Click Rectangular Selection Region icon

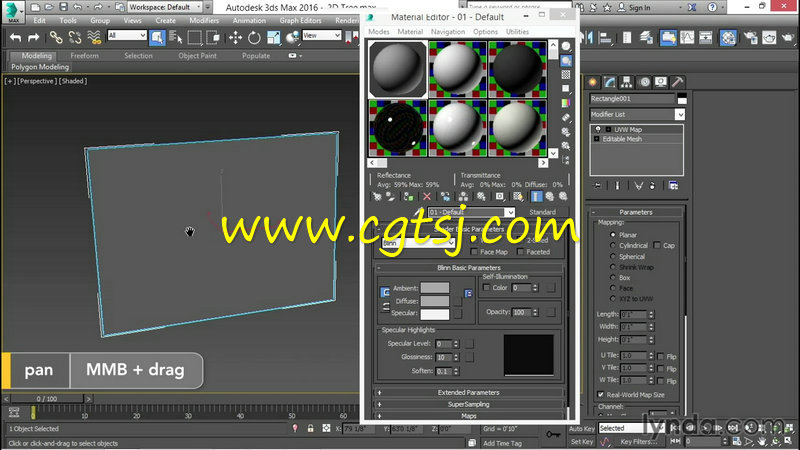pos(194,37)
